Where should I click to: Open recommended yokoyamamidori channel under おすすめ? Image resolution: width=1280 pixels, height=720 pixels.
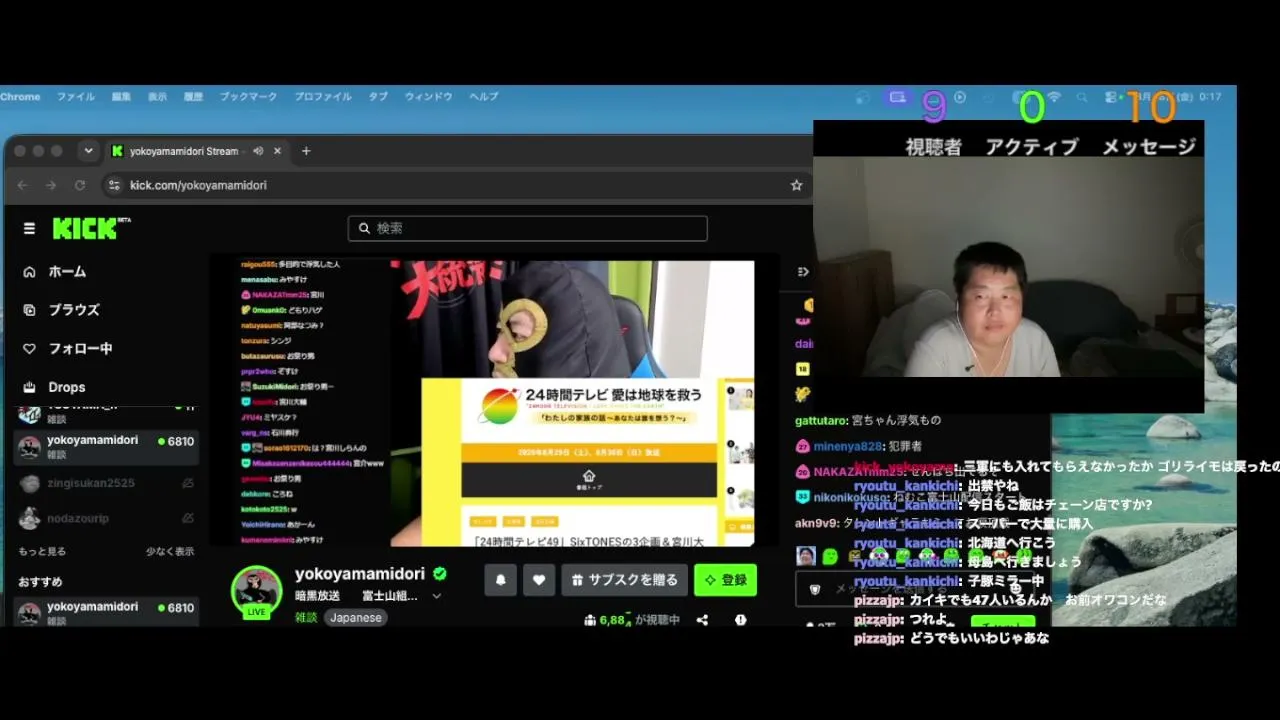[106, 612]
